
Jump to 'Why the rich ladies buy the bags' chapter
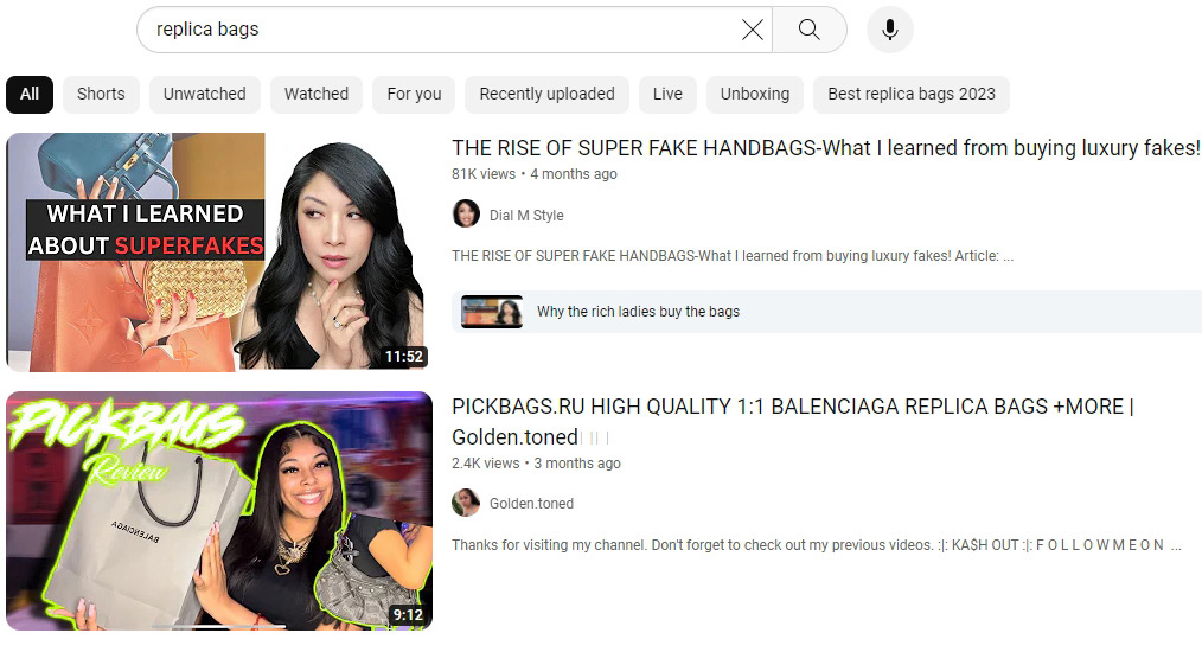(827, 311)
